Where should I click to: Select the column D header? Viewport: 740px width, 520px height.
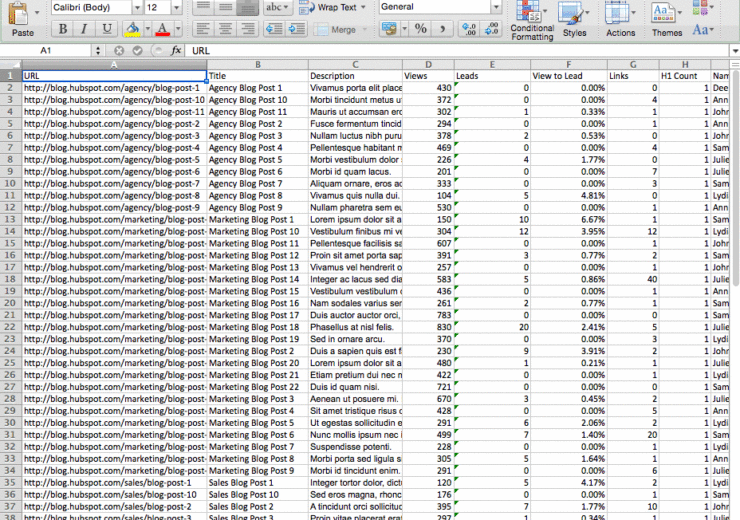point(427,64)
